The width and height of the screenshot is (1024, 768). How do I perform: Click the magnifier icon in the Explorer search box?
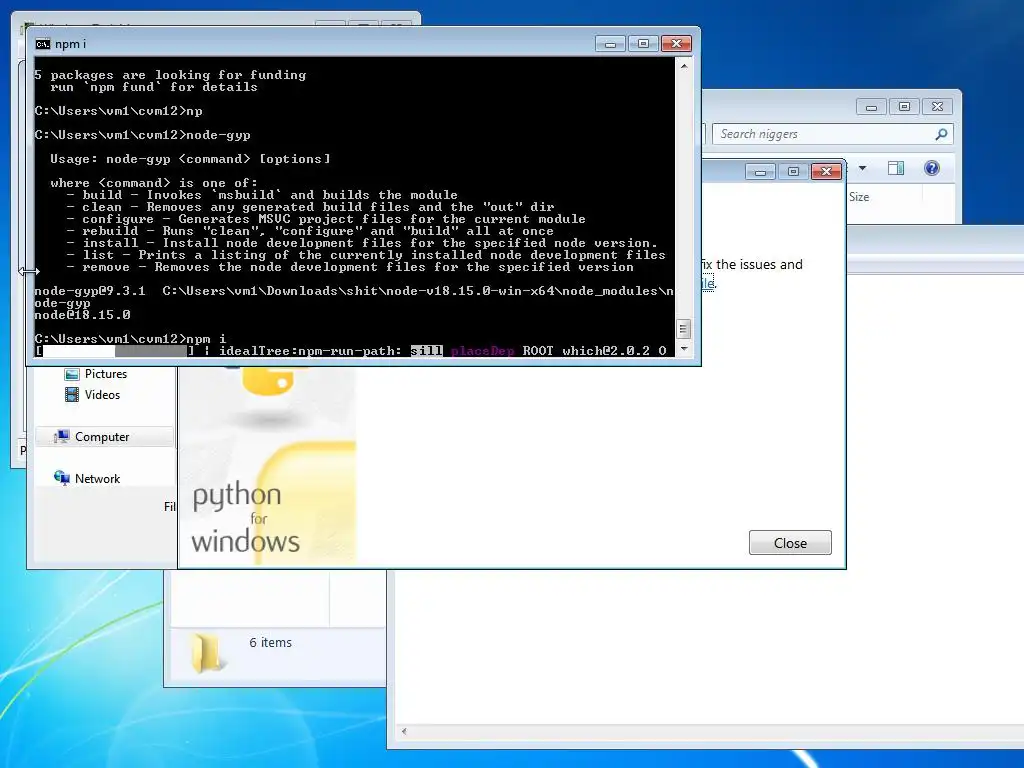[x=941, y=134]
